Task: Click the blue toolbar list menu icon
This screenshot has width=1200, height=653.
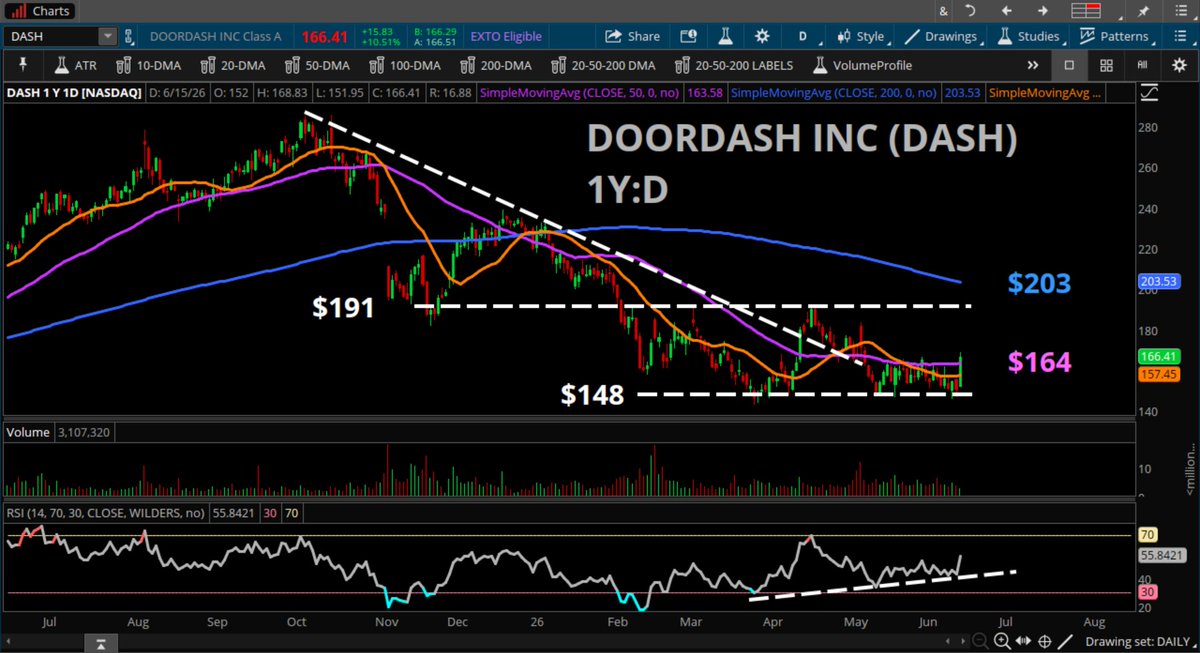Action: pyautogui.click(x=1179, y=36)
